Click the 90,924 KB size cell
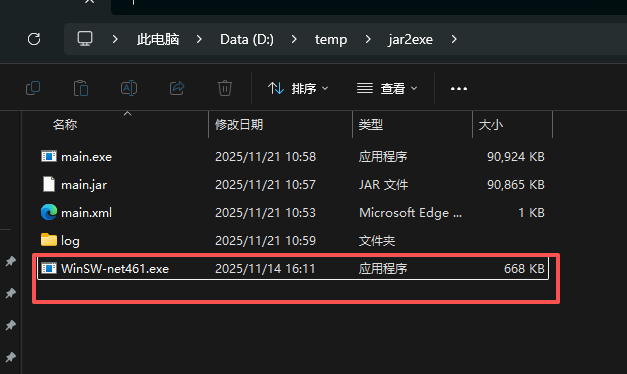627x374 pixels. tap(516, 156)
